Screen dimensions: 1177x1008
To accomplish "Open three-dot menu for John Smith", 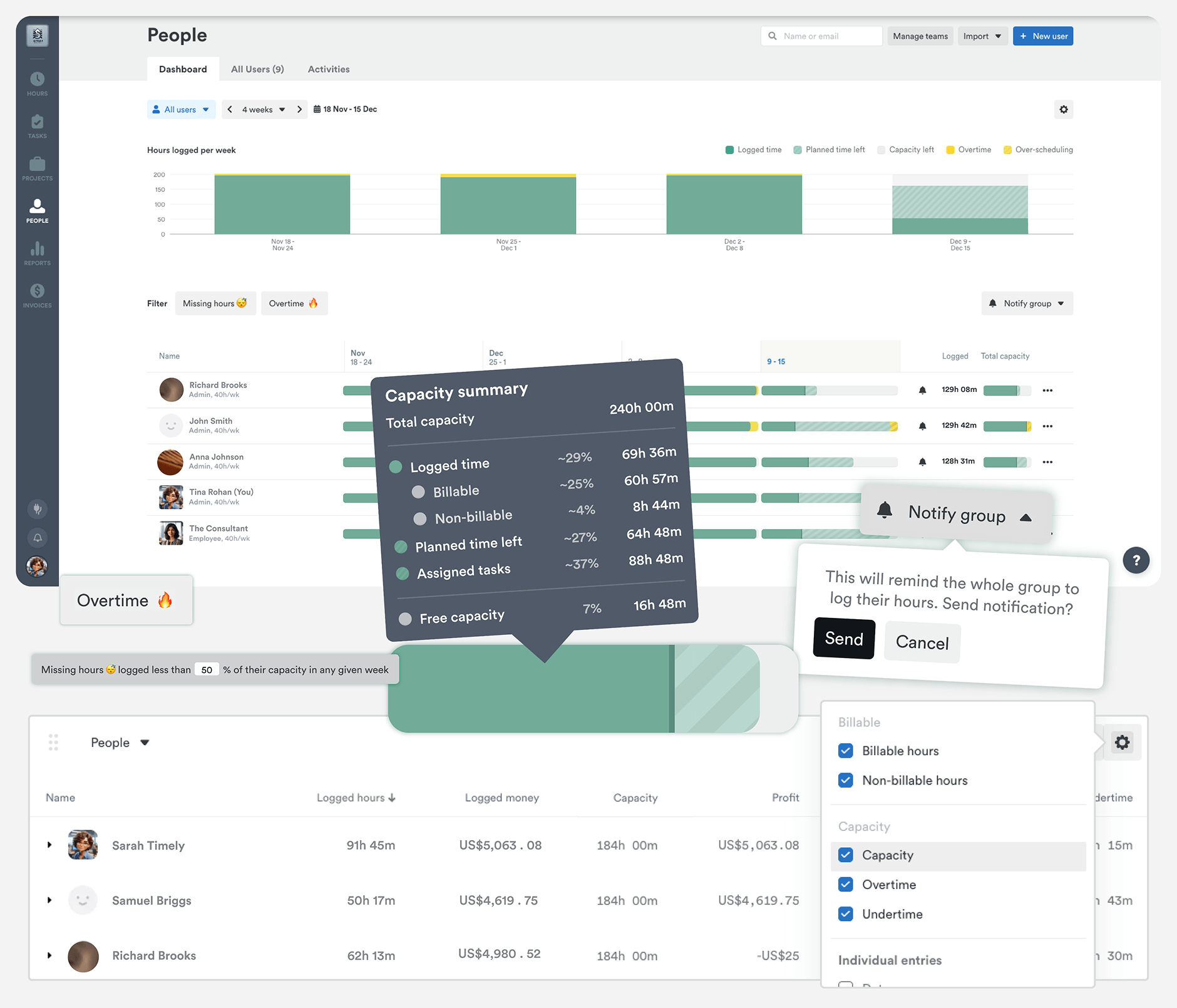I will click(x=1047, y=426).
